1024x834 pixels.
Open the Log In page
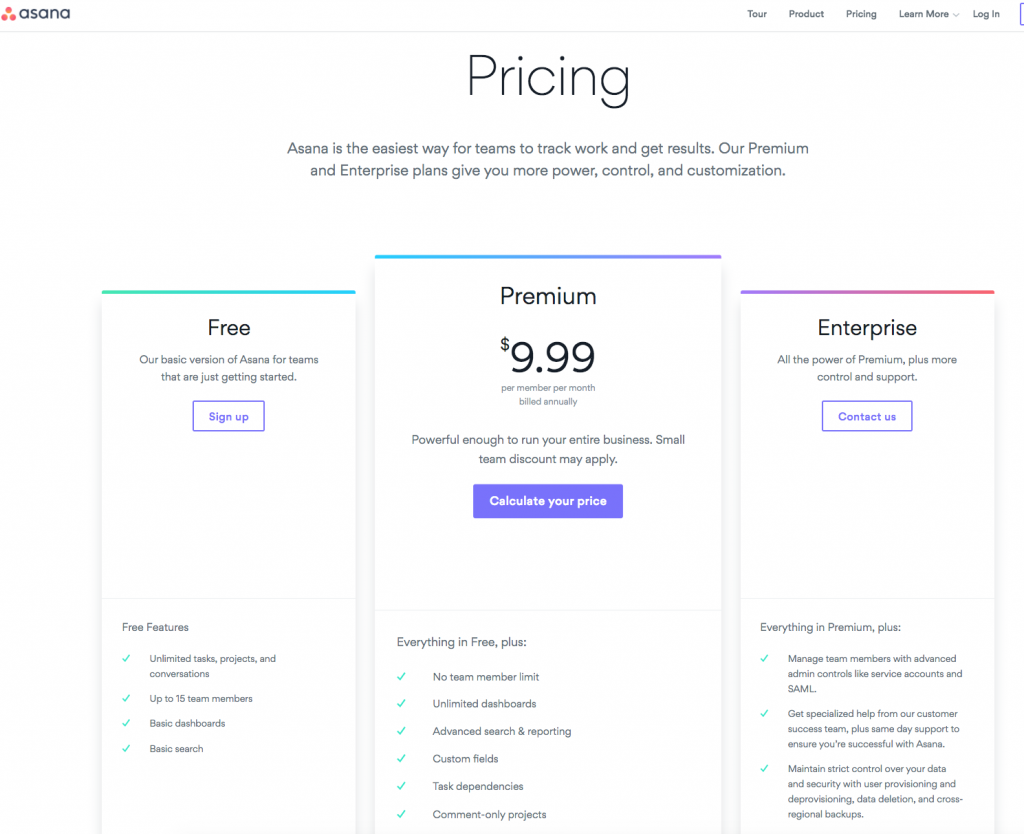coord(986,14)
